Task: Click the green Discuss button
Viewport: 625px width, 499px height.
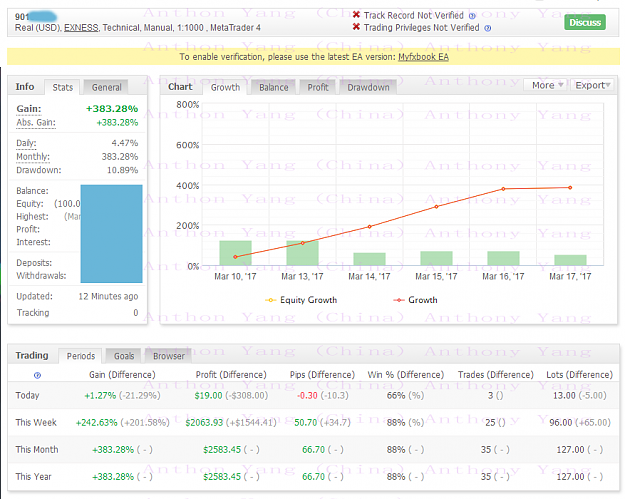Action: [x=585, y=22]
